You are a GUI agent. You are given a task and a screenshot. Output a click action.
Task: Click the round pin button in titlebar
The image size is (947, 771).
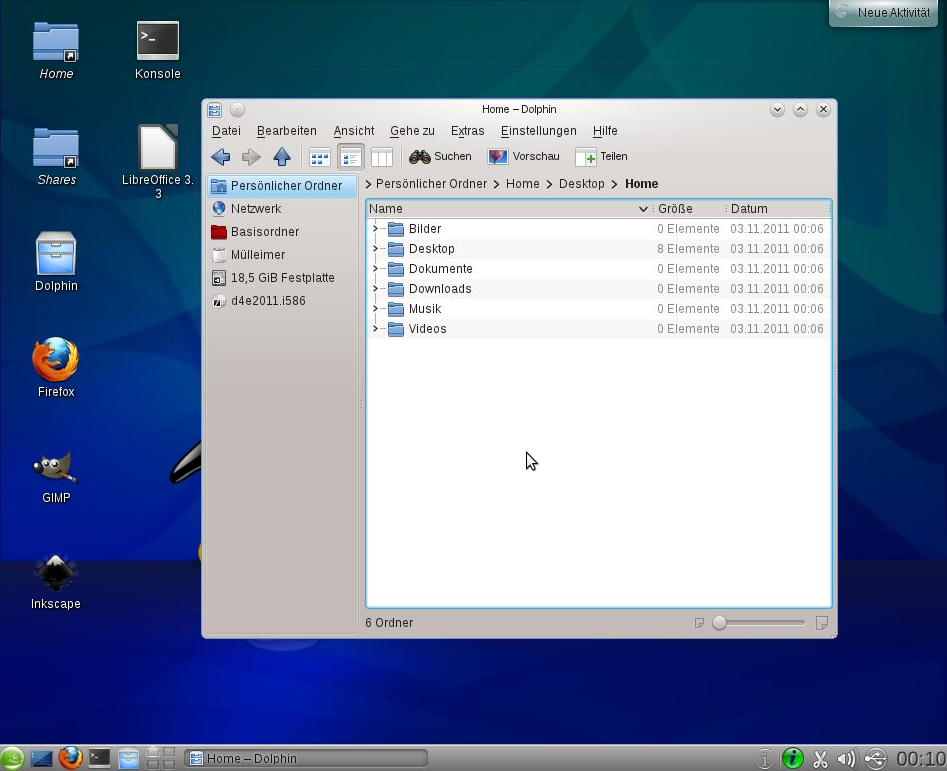coord(237,109)
